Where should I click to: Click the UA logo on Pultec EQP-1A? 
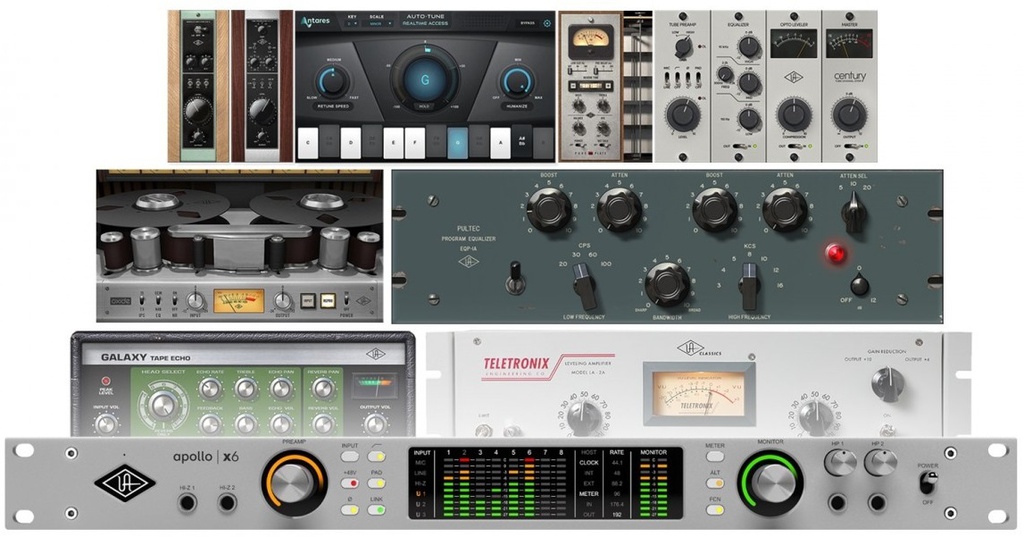point(468,261)
